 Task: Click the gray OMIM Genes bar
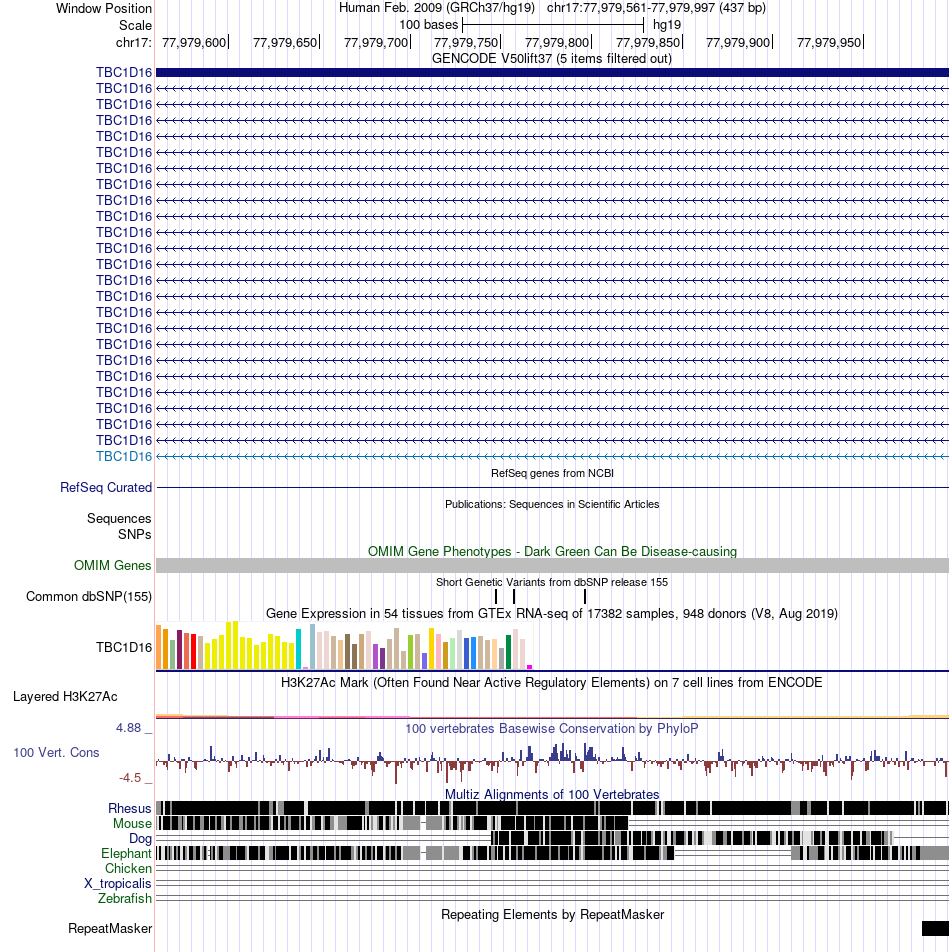pyautogui.click(x=552, y=565)
